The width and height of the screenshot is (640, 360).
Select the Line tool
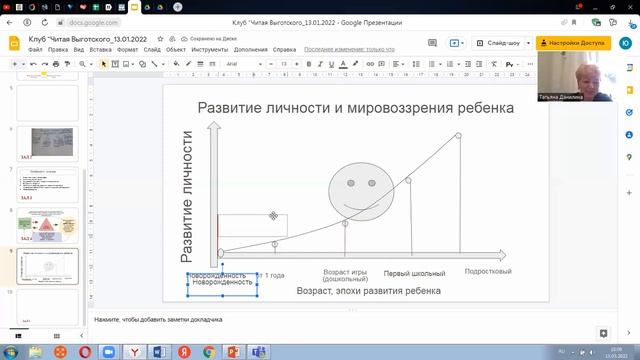[x=154, y=64]
